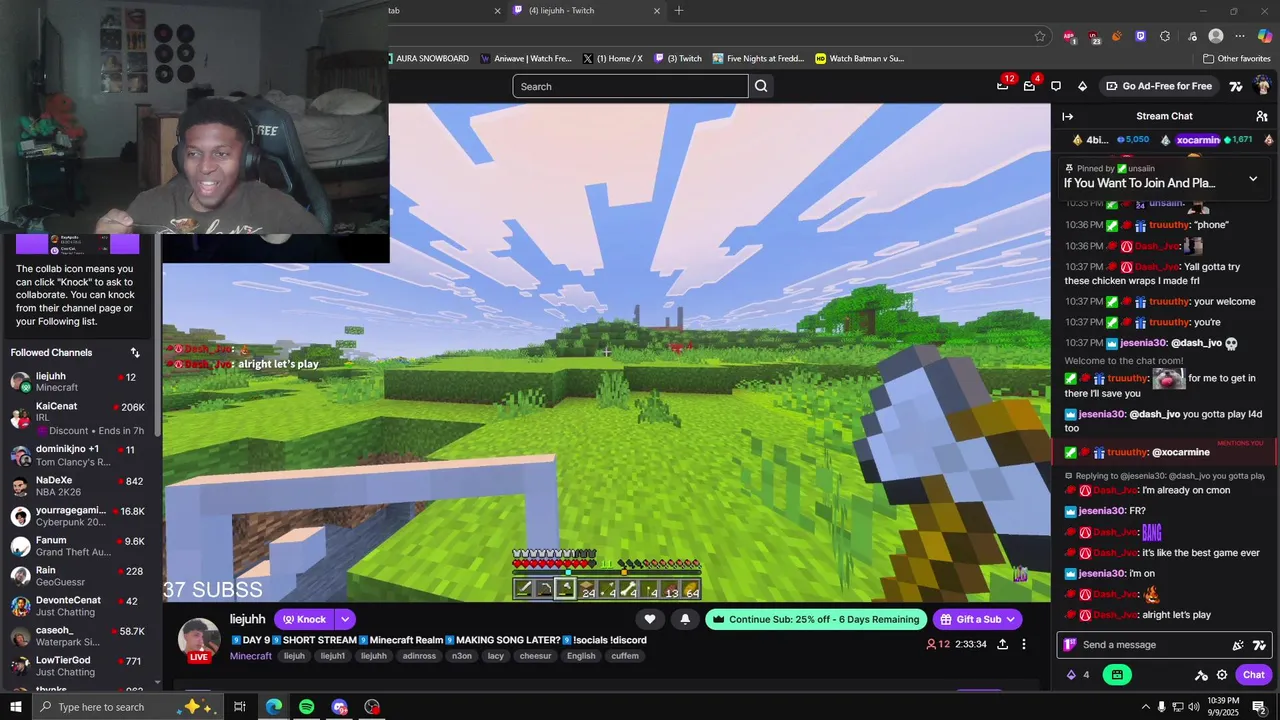1280x720 pixels.
Task: Toggle sort order of Followed Channels
Action: click(x=135, y=353)
